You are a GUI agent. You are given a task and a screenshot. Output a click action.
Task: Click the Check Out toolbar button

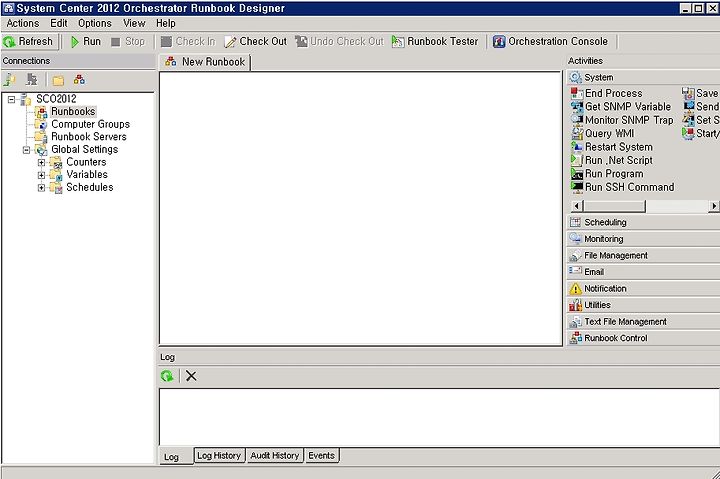[x=255, y=42]
